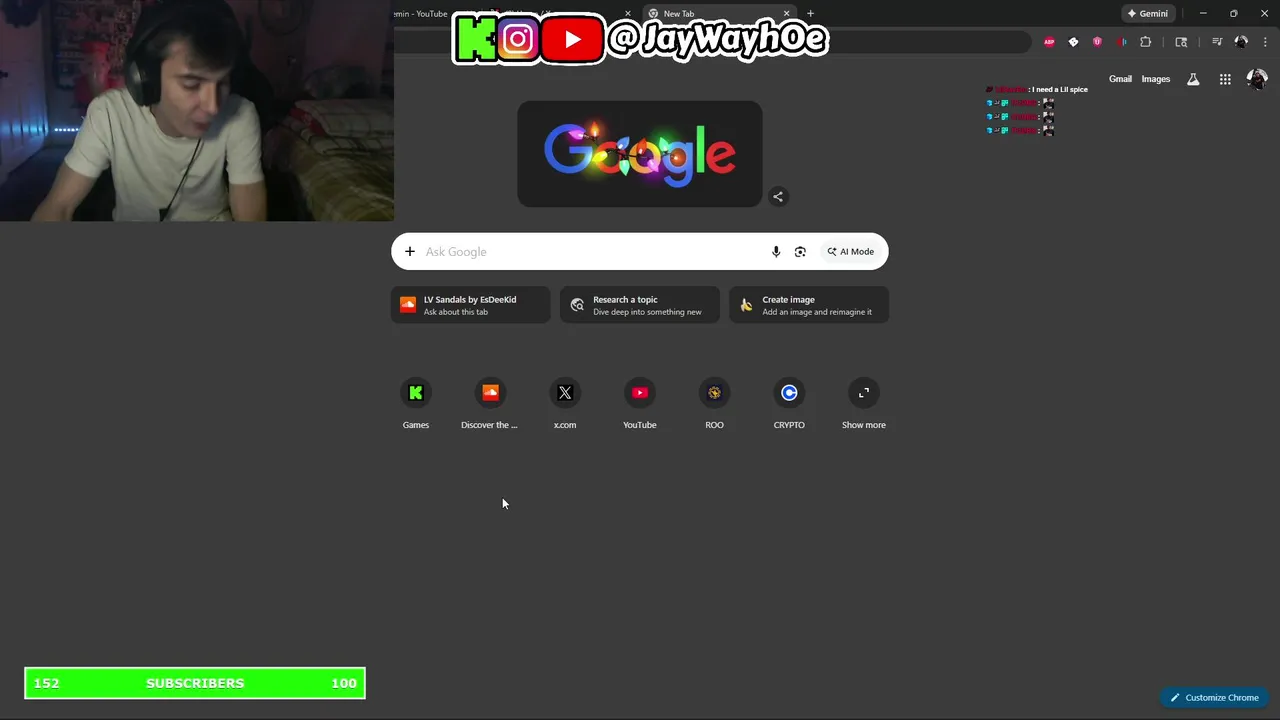Open Search Labs flask icon
This screenshot has height=720, width=1280.
coord(1193,79)
